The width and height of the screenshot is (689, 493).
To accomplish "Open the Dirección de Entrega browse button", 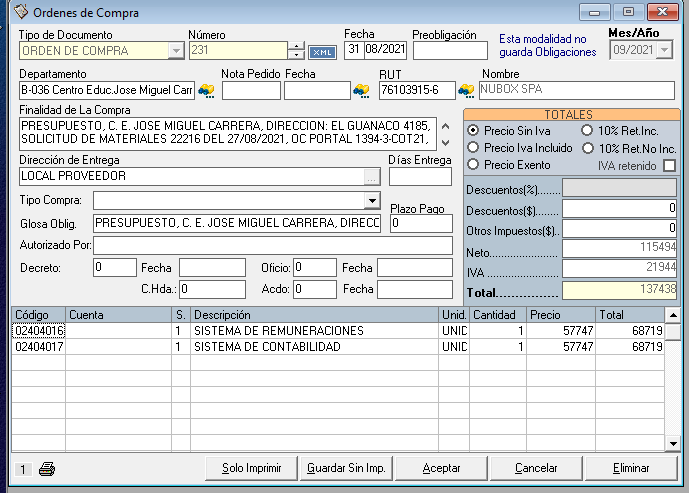I will point(372,177).
